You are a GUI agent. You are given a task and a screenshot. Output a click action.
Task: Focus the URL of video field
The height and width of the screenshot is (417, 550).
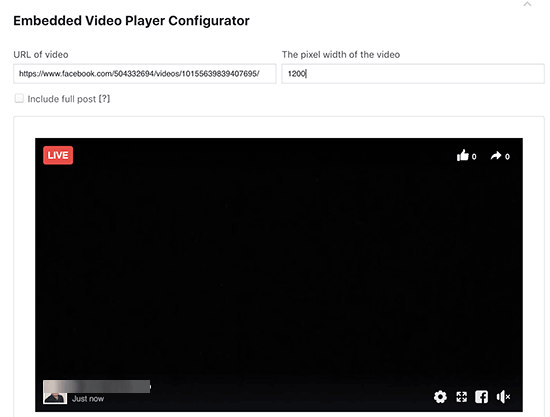(145, 74)
